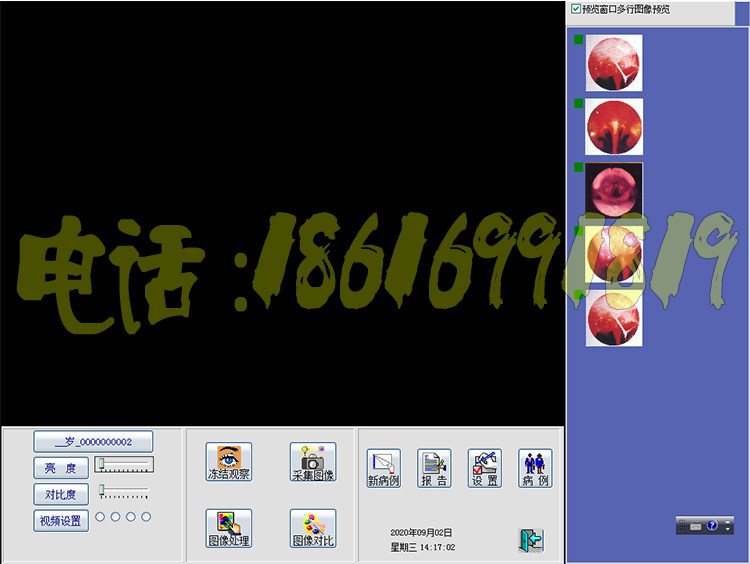Viewport: 750px width, 564px height.
Task: Toggle 预览窗口多行图像预览 checkbox
Action: pos(576,9)
